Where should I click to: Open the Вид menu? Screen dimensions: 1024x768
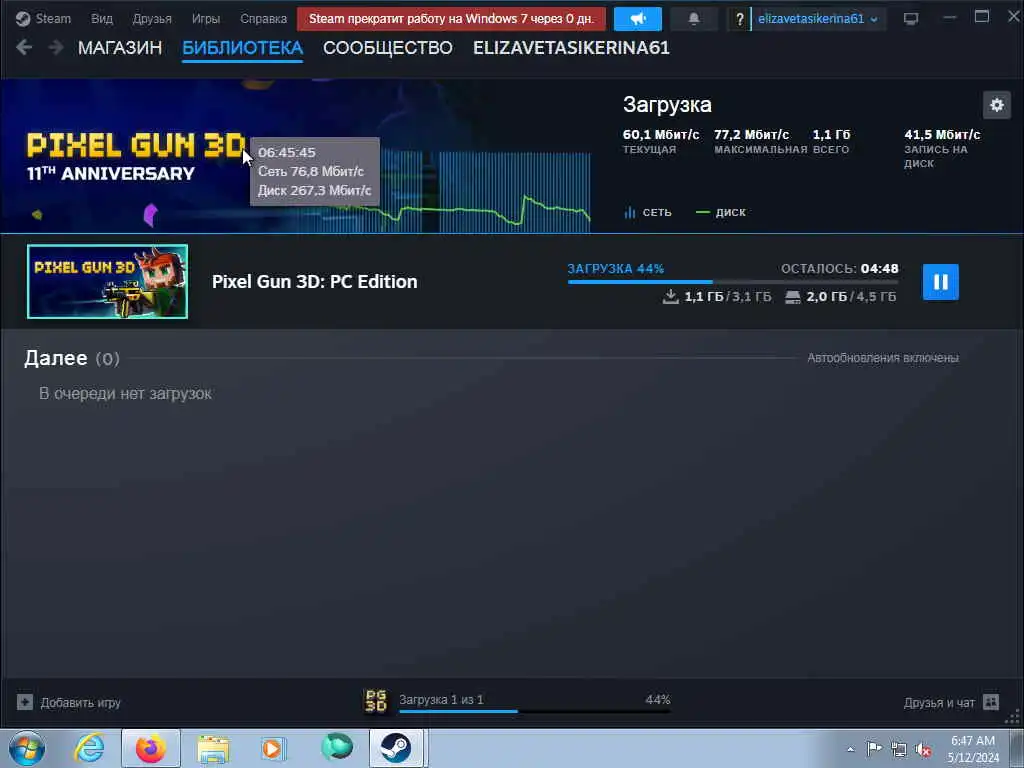click(x=102, y=18)
